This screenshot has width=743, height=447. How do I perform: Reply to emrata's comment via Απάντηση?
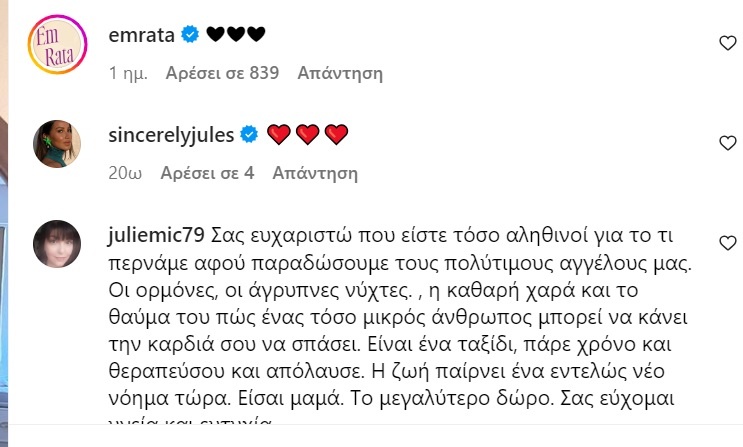(x=340, y=72)
